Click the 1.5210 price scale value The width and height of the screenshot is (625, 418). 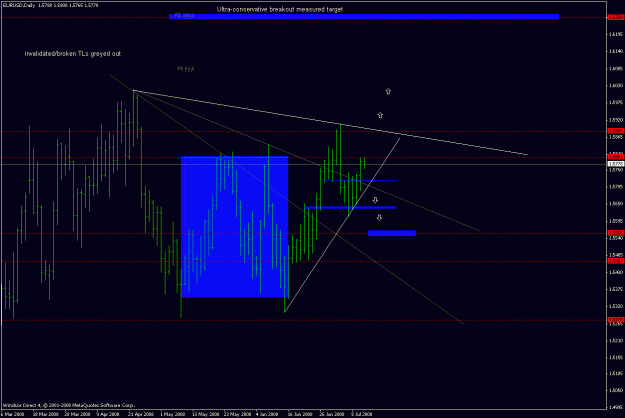(616, 341)
